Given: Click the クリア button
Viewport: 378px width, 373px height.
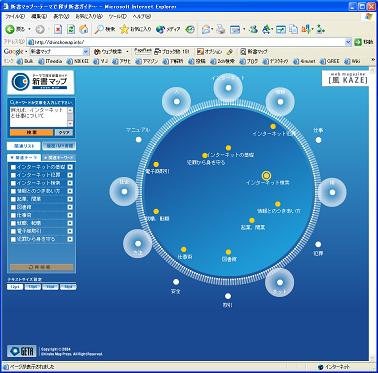Looking at the screenshot, I should tap(64, 133).
